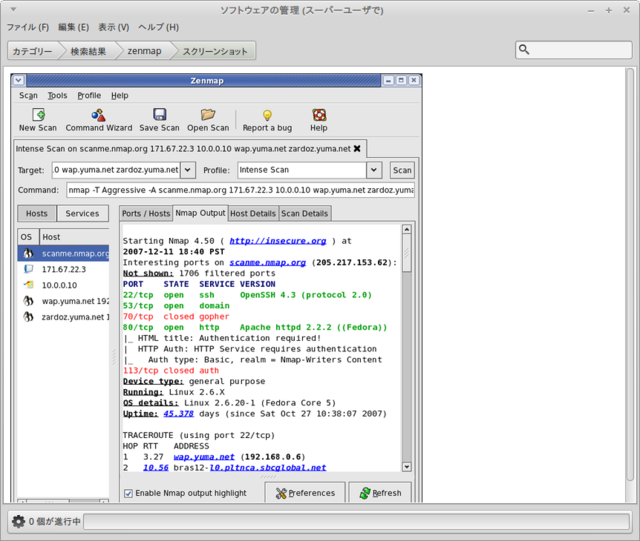Click the wap.yuma.net traceroute link
The image size is (640, 541).
(204, 457)
